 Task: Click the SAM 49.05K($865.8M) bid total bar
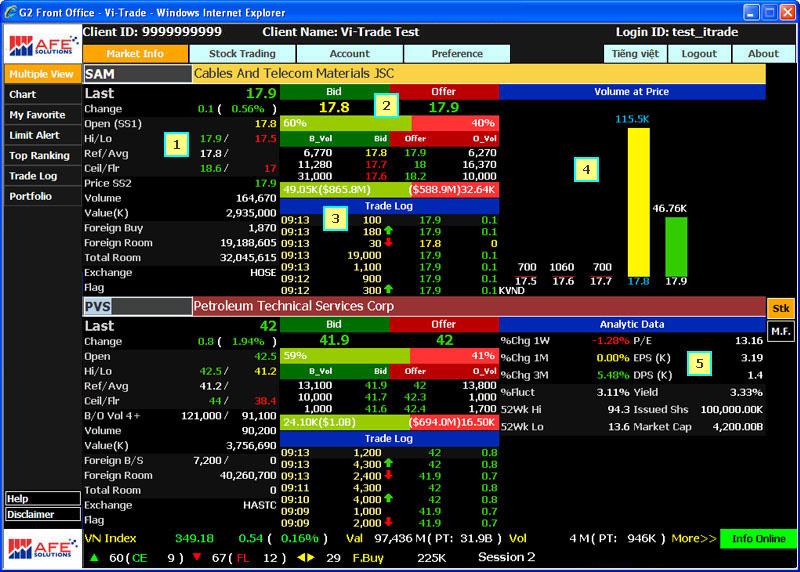(x=345, y=190)
